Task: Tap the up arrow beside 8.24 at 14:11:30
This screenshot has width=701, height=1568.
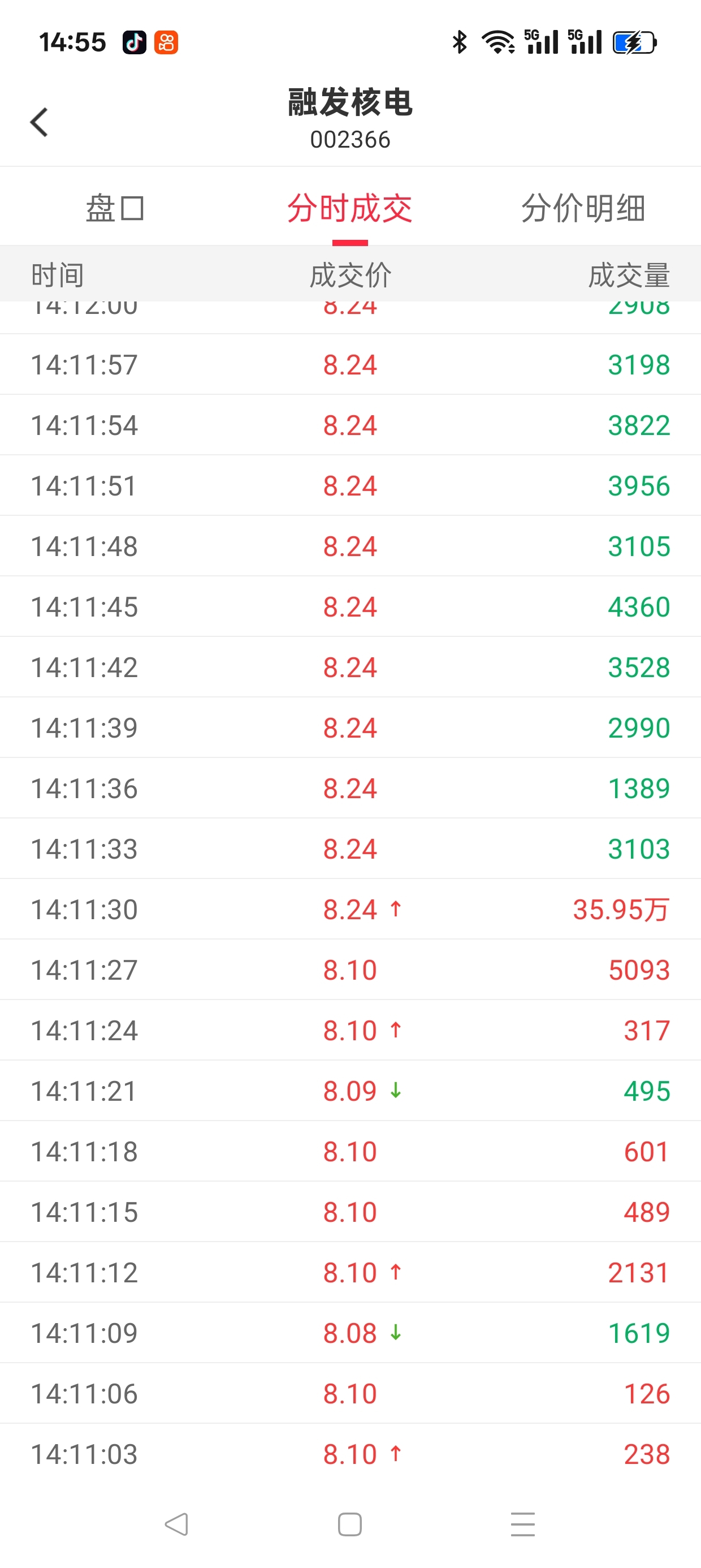Action: (x=396, y=909)
